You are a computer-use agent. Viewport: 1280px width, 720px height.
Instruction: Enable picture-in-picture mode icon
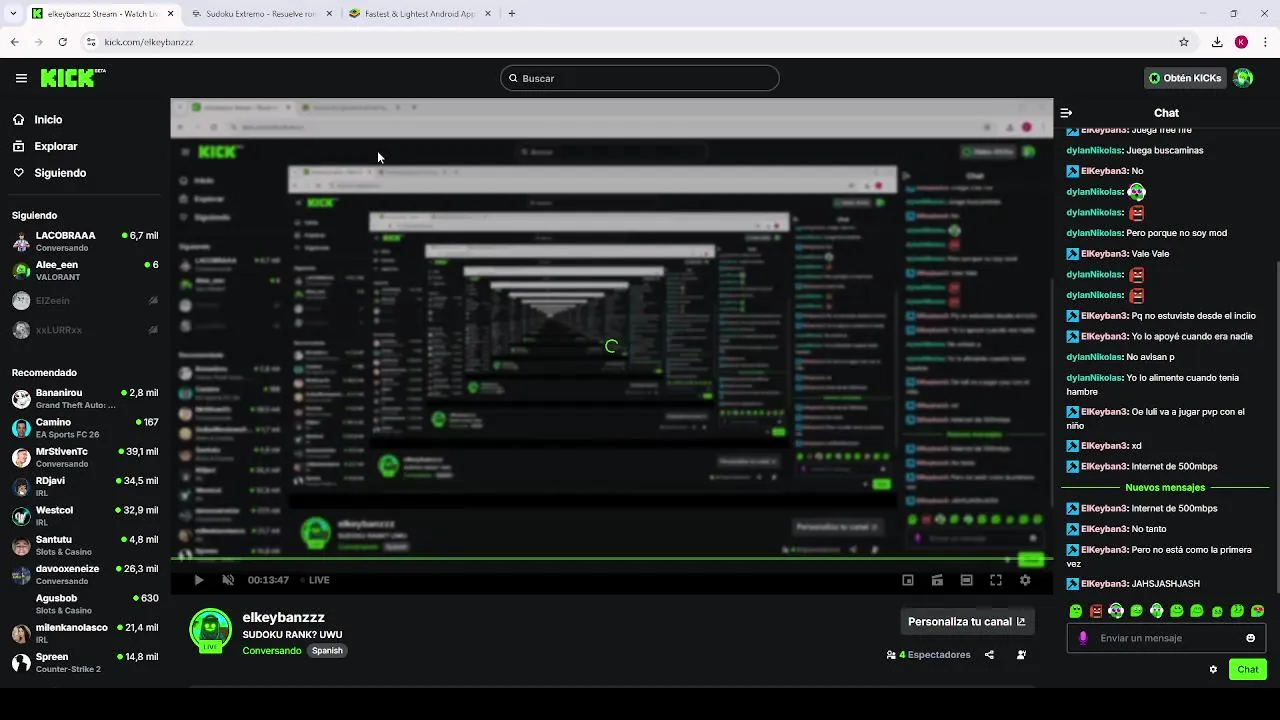coord(908,580)
